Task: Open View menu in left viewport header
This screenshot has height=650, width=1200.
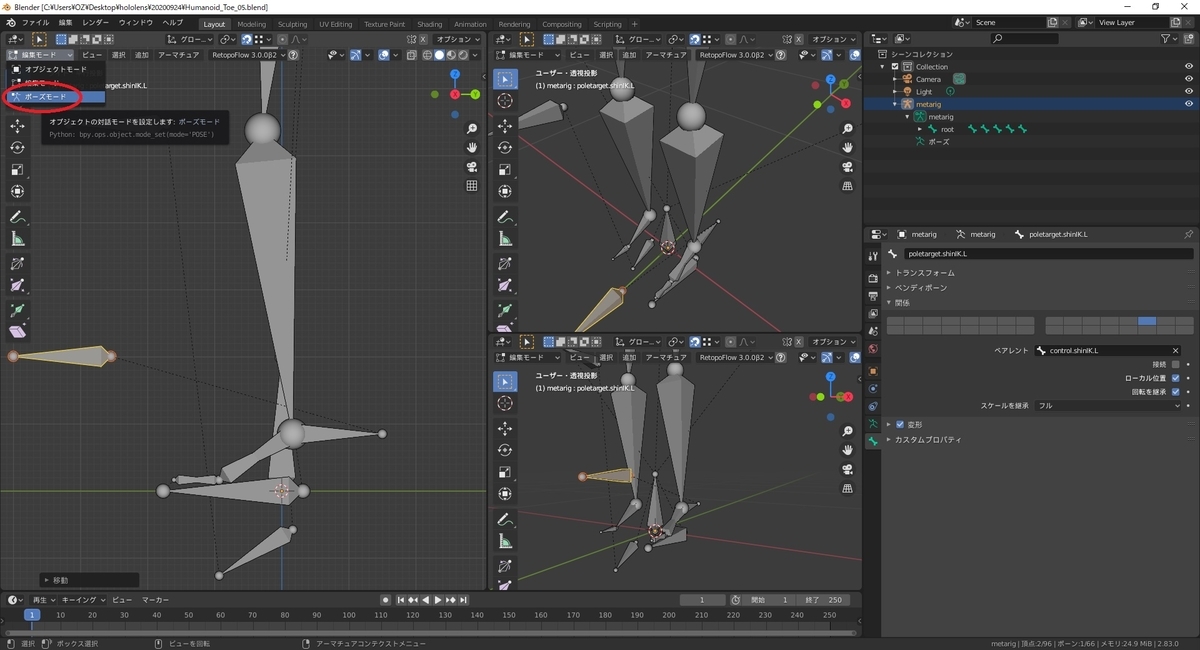Action: (x=91, y=55)
